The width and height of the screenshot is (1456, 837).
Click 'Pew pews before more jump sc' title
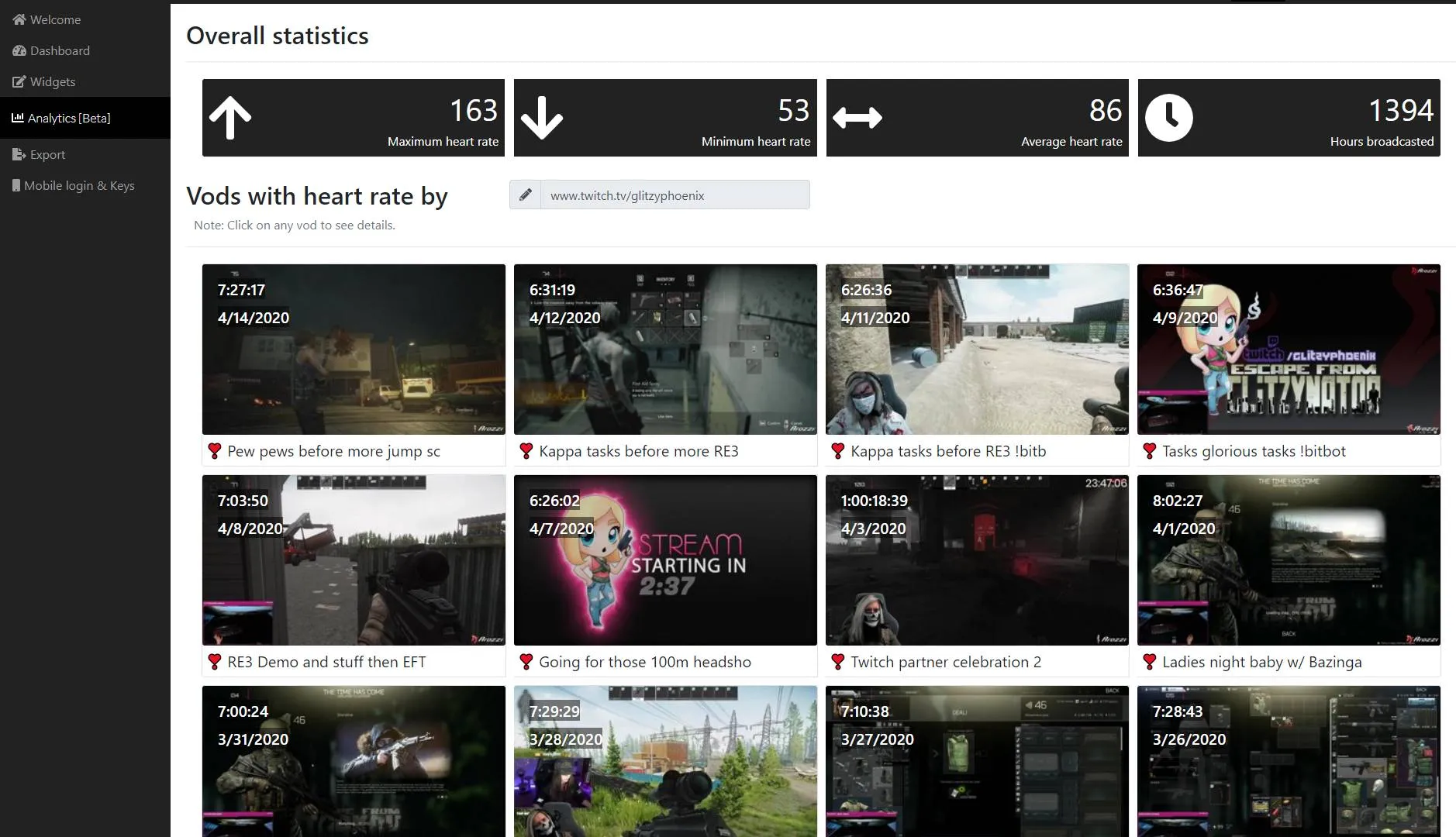click(x=333, y=451)
